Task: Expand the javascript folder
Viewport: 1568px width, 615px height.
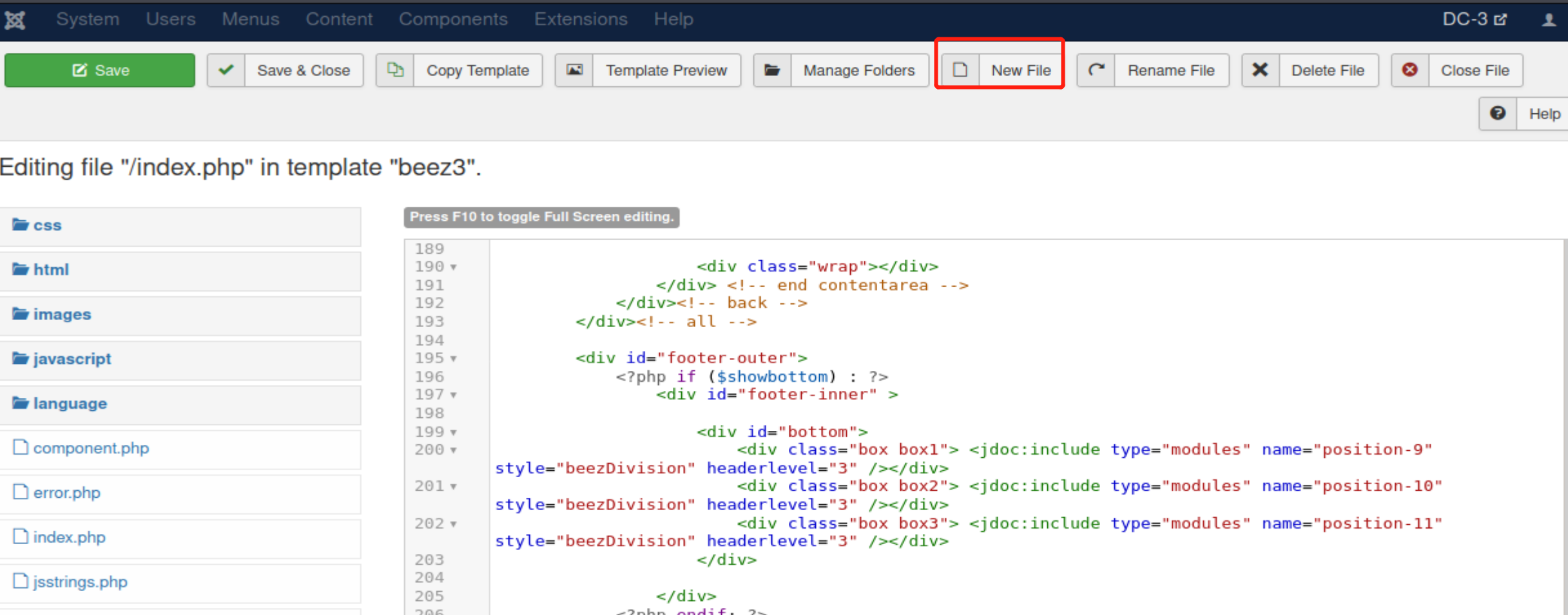Action: click(x=180, y=359)
